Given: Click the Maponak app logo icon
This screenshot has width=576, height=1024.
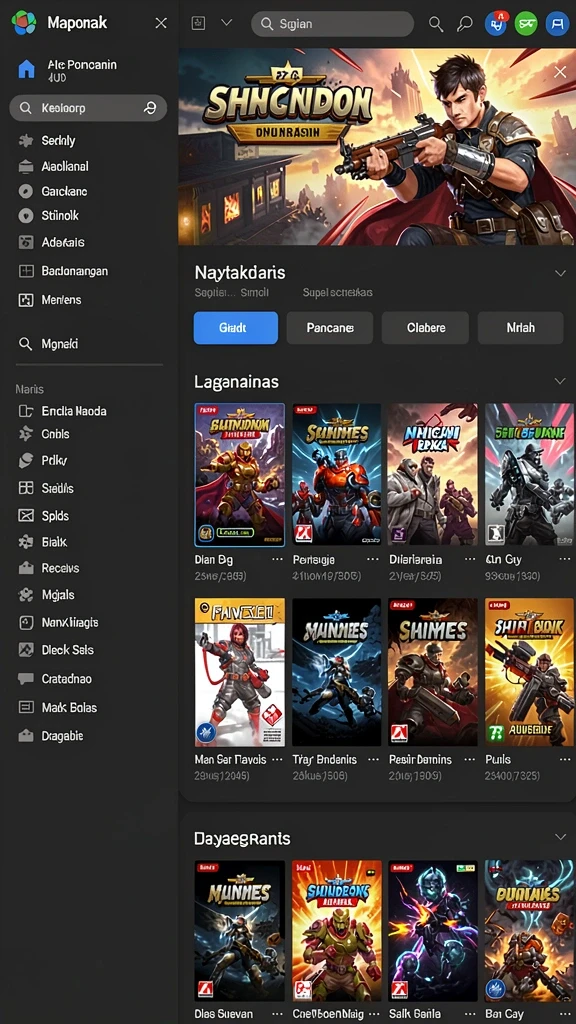Looking at the screenshot, I should tap(24, 23).
